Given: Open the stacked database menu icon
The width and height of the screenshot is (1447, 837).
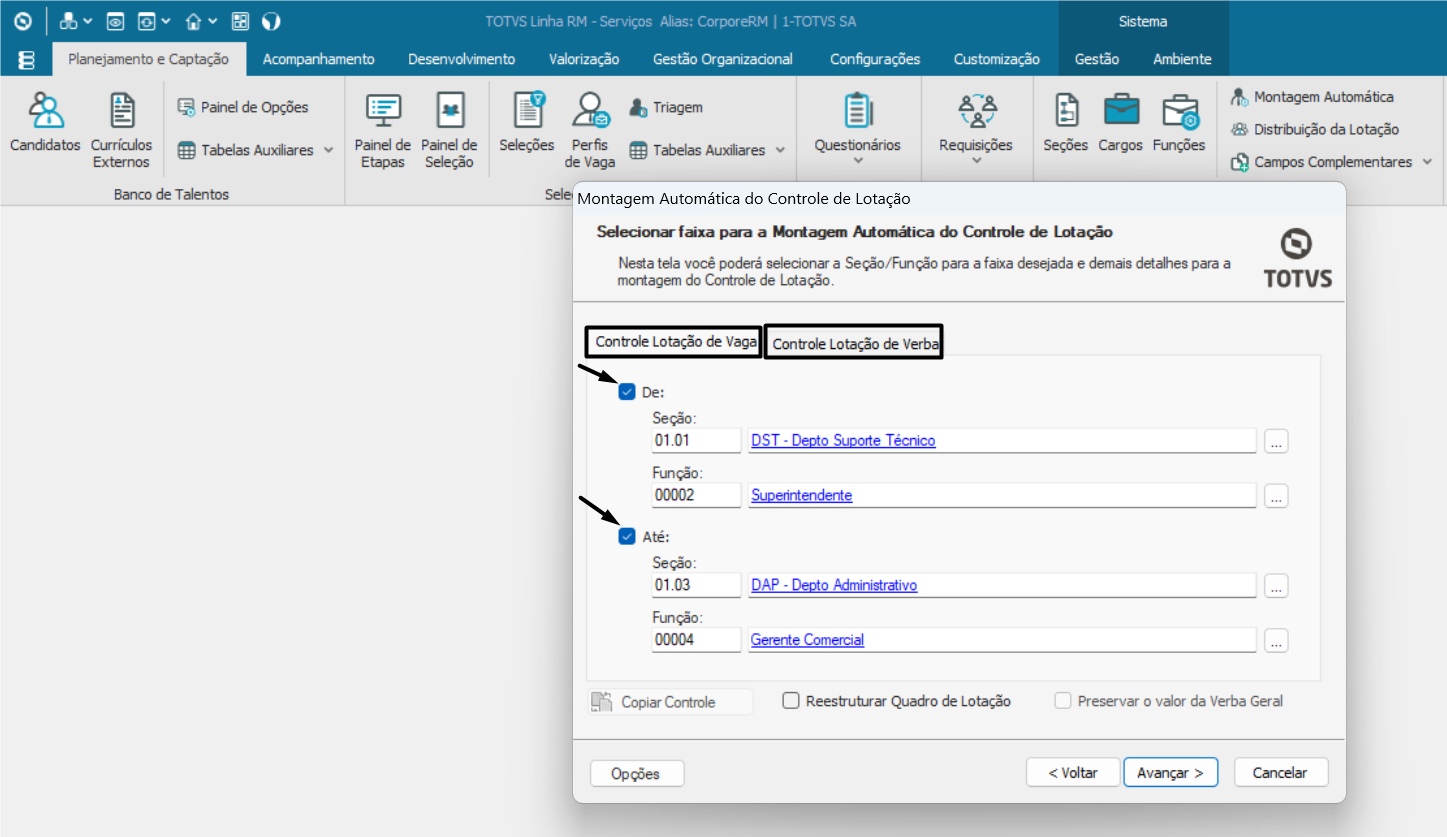Looking at the screenshot, I should [x=27, y=60].
